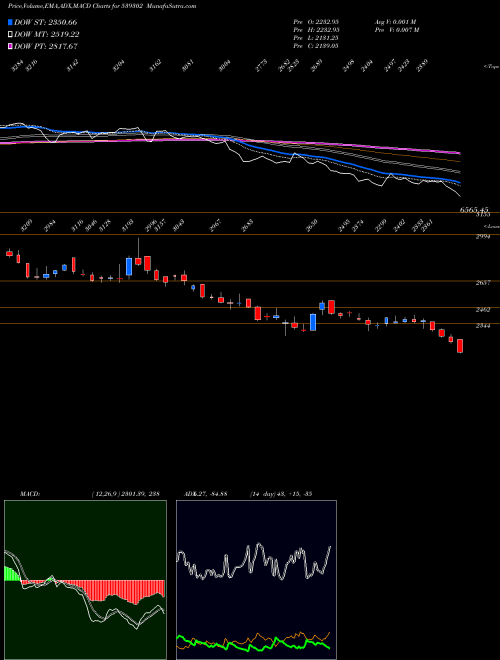Click the MACD (12,26,9) parameters text
The image size is (500, 660).
tap(125, 494)
